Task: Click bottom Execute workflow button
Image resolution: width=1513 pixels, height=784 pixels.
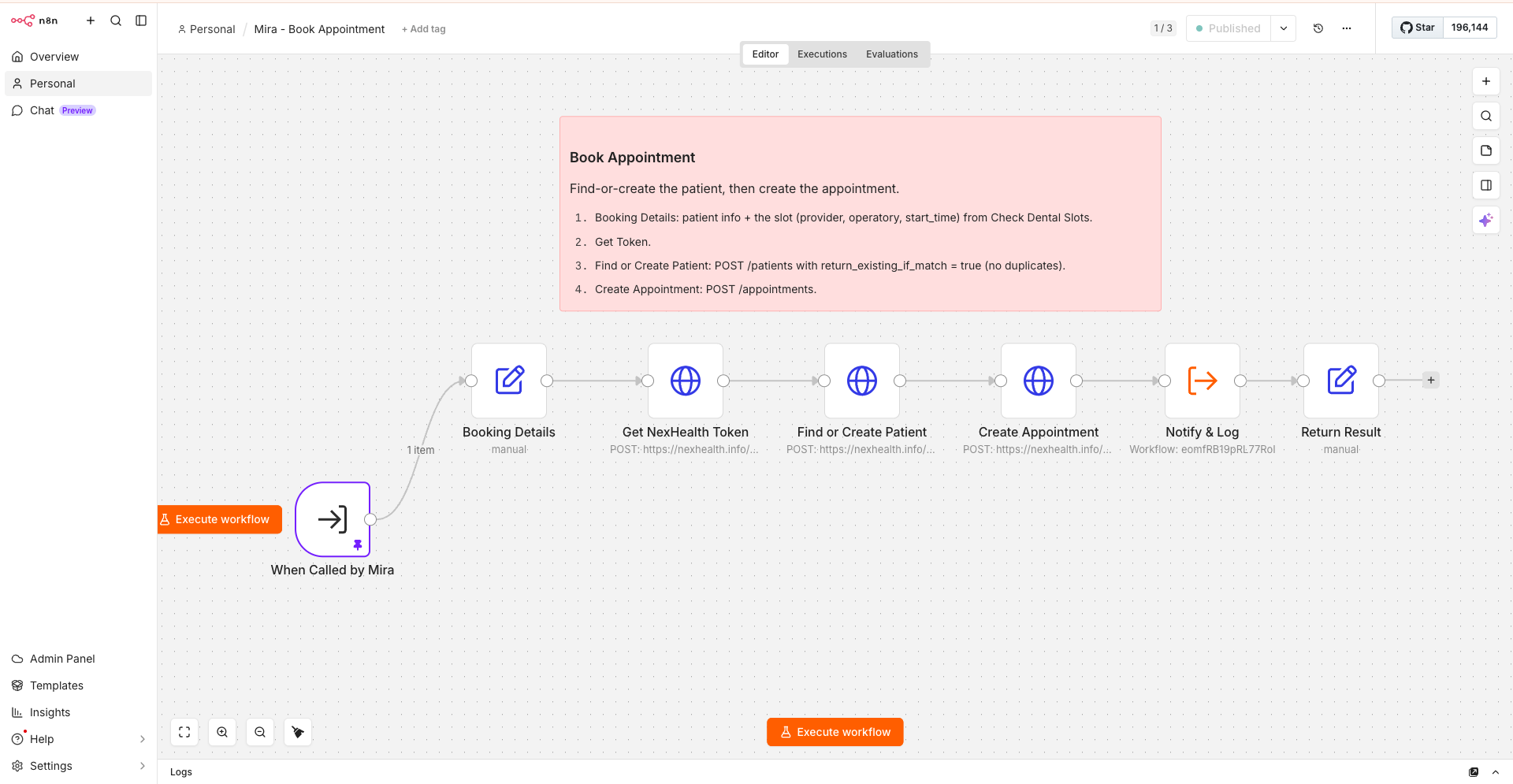Action: [835, 732]
